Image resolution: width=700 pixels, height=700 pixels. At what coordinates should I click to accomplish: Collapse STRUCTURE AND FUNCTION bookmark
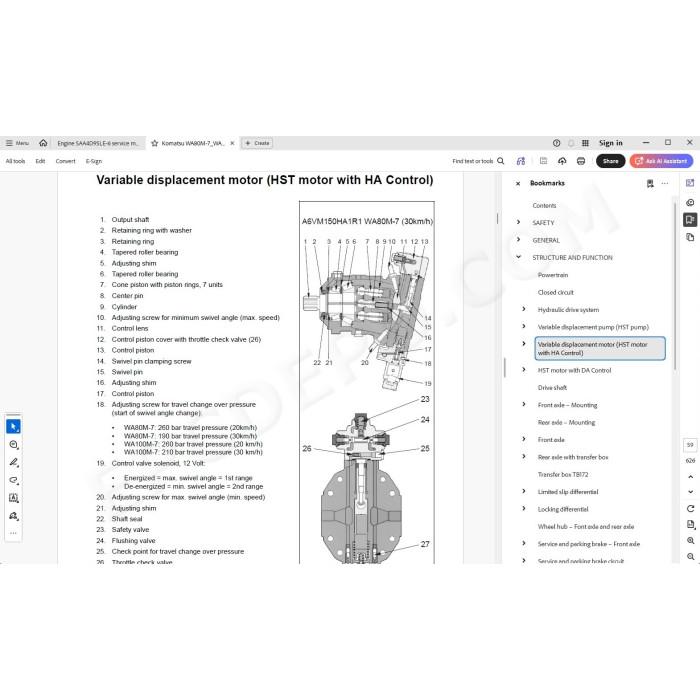pos(518,257)
